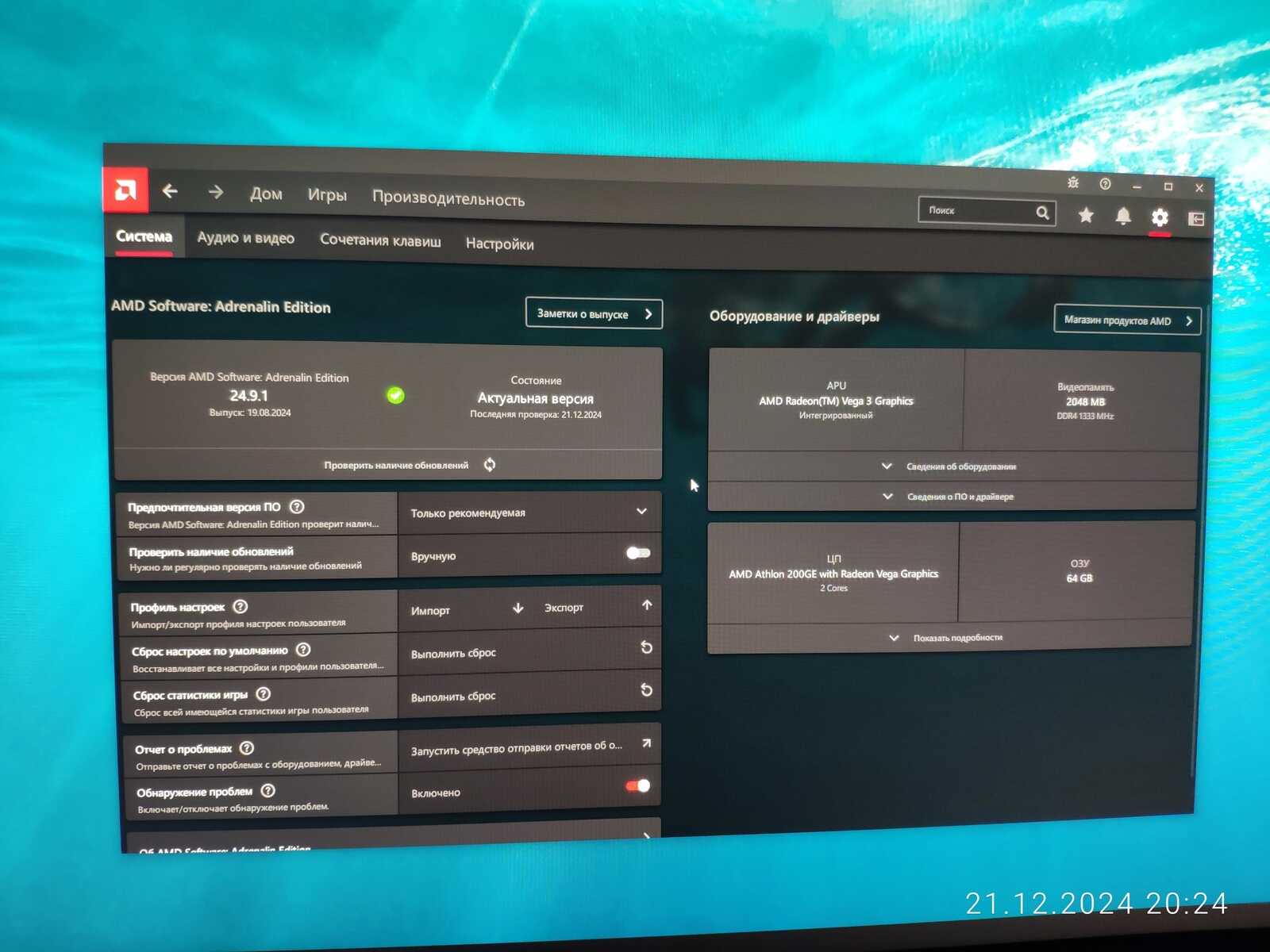Click 'AMD Athlon 200GE with Radeon Vega Graphics'
1270x952 pixels.
point(833,574)
